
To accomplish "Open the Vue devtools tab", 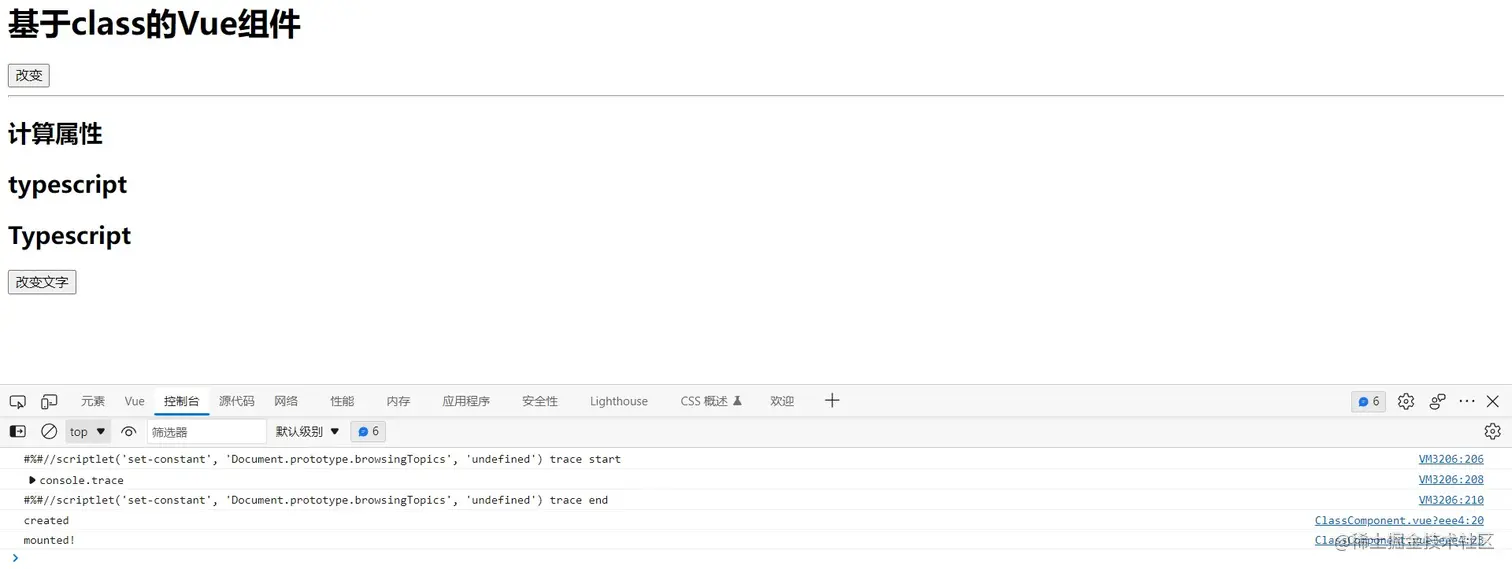I will (x=135, y=401).
